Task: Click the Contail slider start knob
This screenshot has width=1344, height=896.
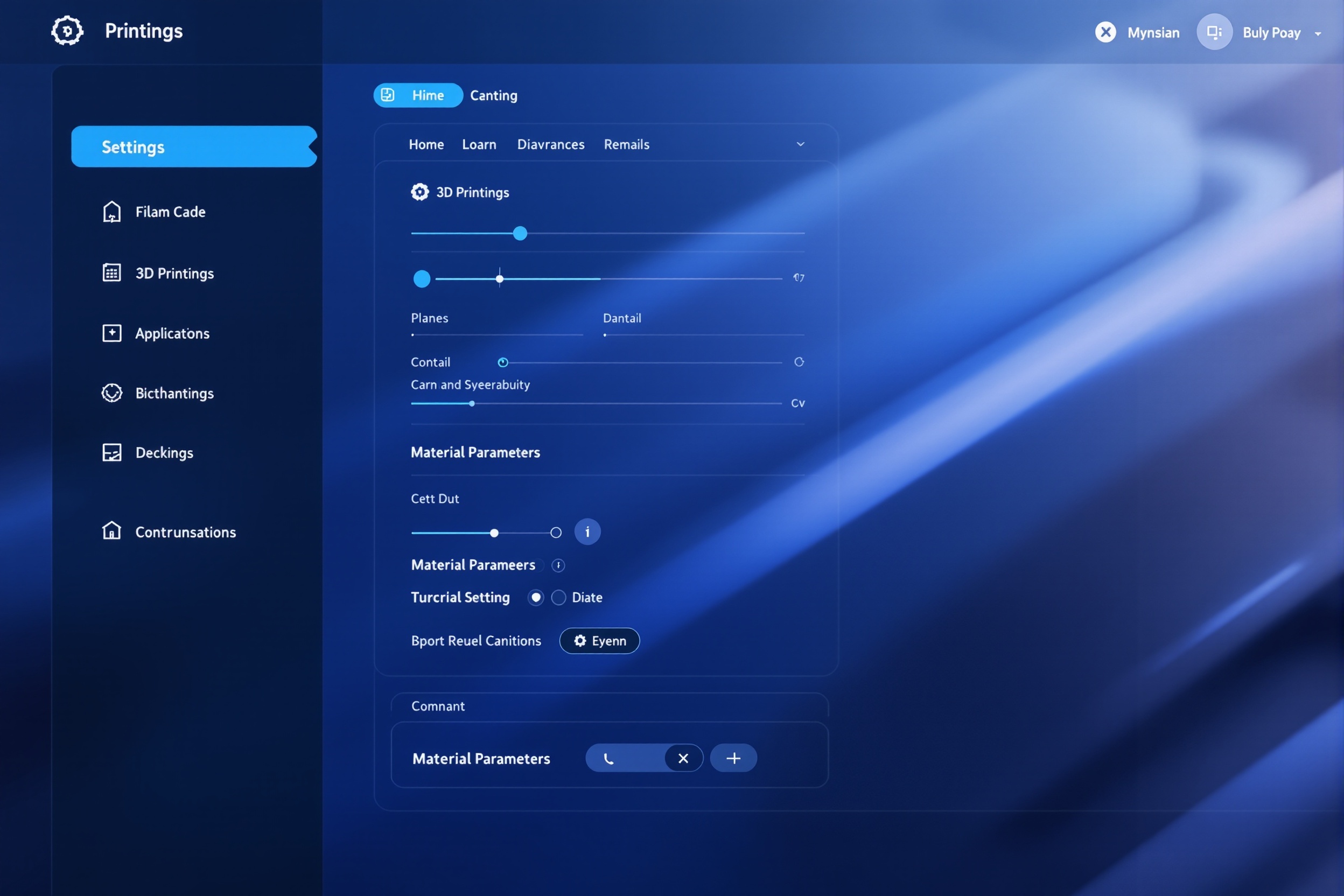Action: point(502,362)
